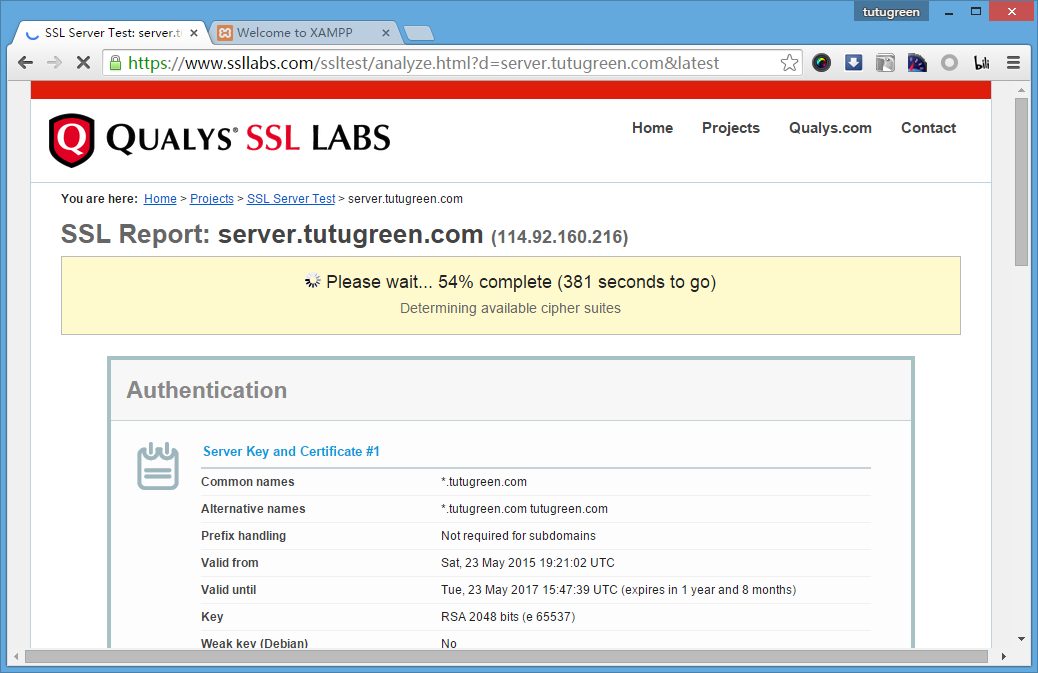This screenshot has width=1038, height=673.
Task: Go back with the browser back arrow
Action: click(25, 63)
